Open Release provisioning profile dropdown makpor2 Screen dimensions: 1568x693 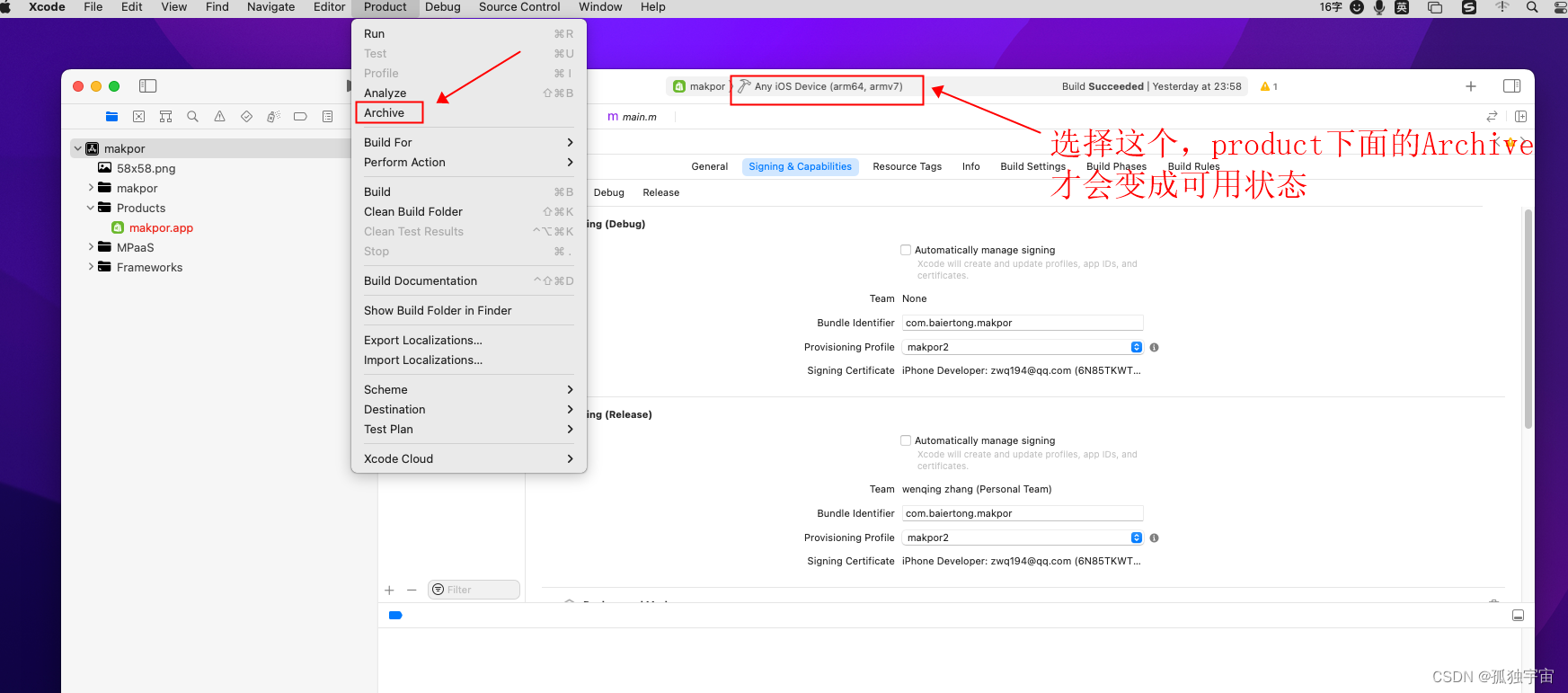click(1023, 538)
